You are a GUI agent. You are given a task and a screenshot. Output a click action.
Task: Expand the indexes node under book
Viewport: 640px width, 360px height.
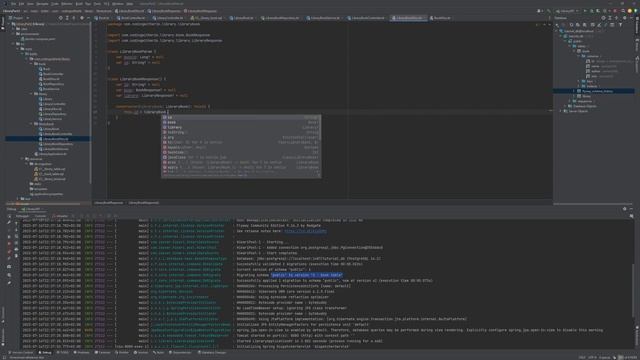pos(579,86)
